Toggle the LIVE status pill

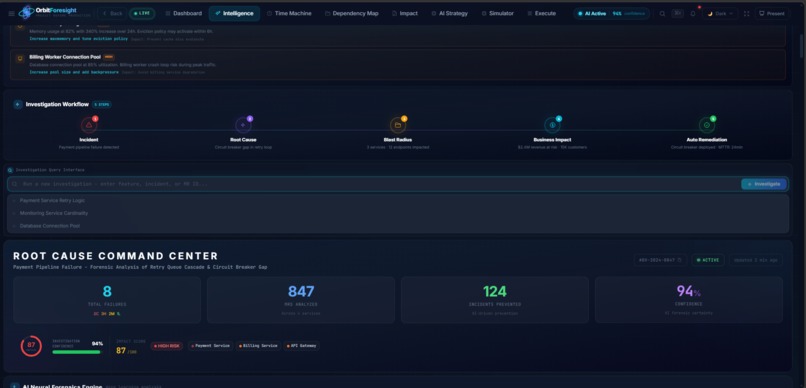[x=142, y=13]
